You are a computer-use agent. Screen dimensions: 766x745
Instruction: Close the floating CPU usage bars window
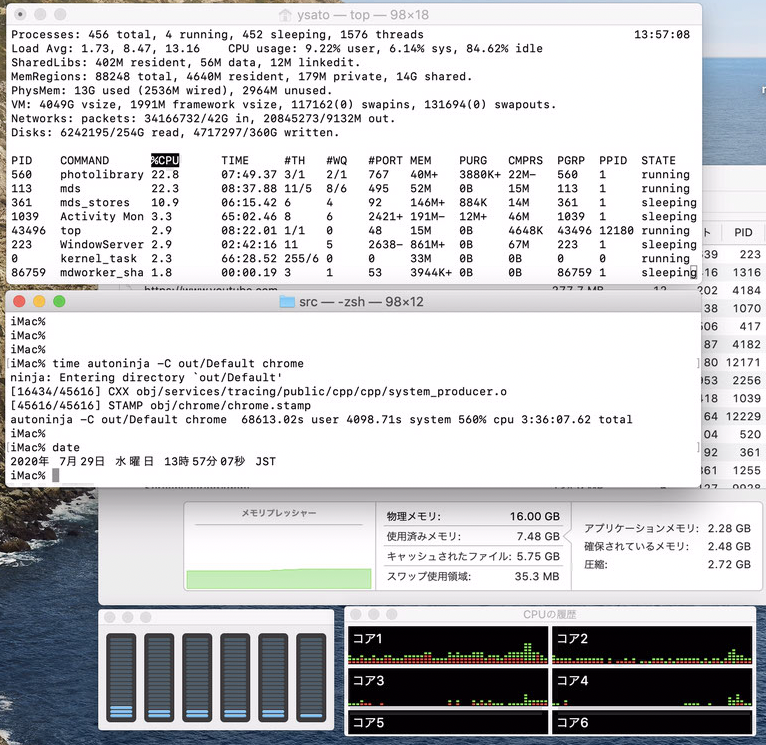(109, 616)
